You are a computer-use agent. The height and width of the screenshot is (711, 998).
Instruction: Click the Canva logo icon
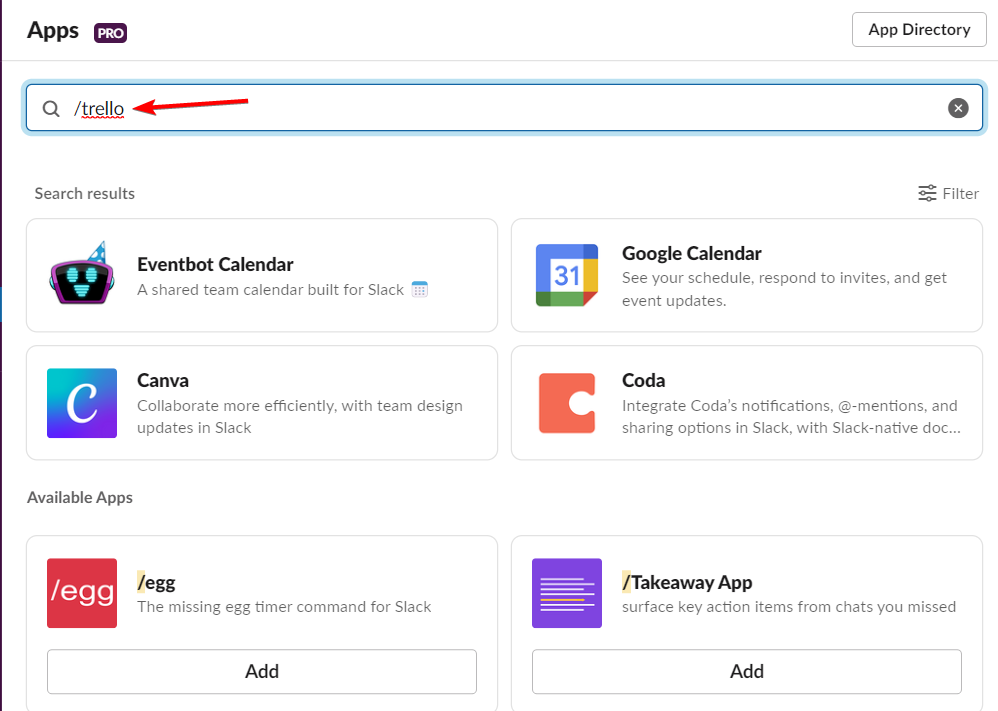coord(82,403)
